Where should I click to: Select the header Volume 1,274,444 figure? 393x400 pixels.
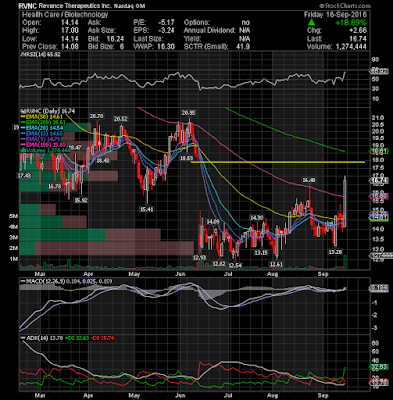[350, 47]
